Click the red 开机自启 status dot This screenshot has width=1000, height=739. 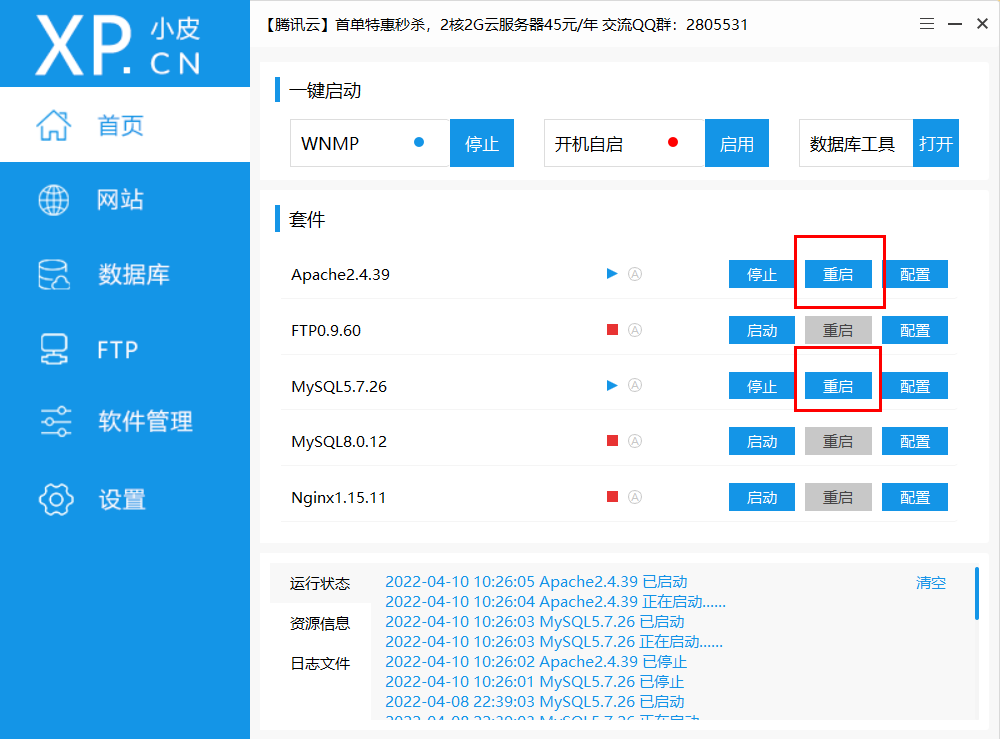673,142
